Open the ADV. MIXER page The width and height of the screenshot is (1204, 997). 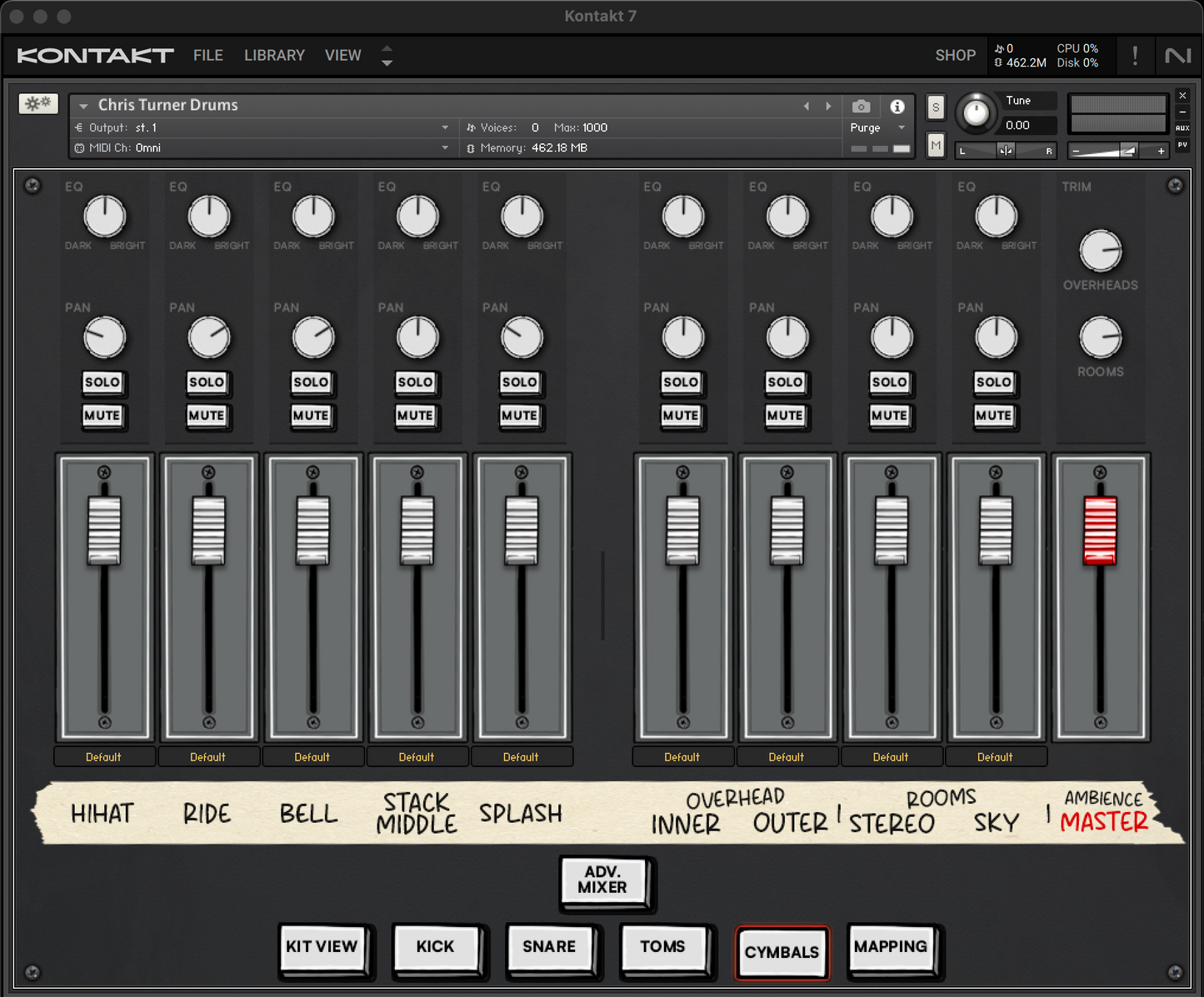pos(602,880)
